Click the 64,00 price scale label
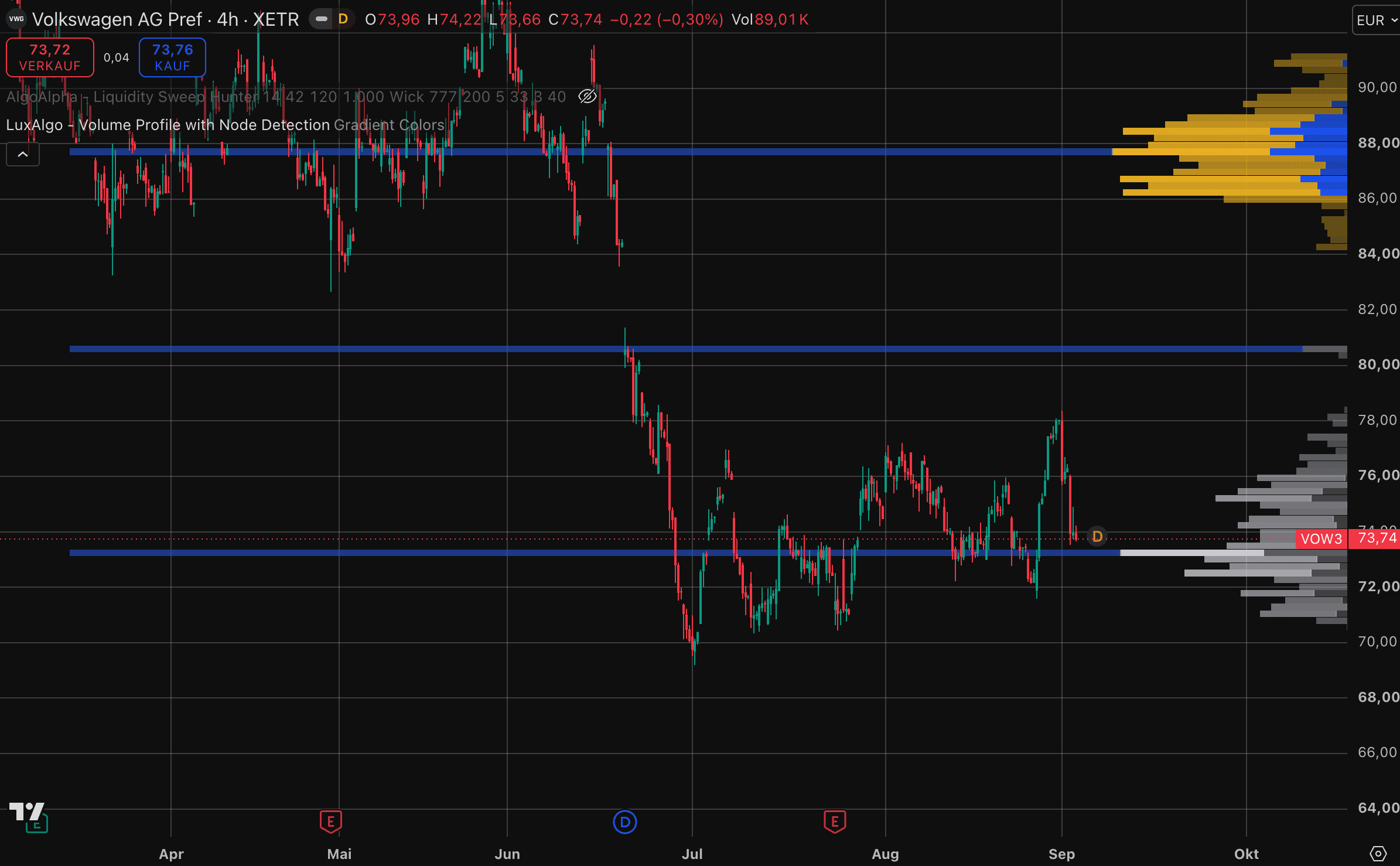Screen dimensions: 1400x866 click(1378, 808)
